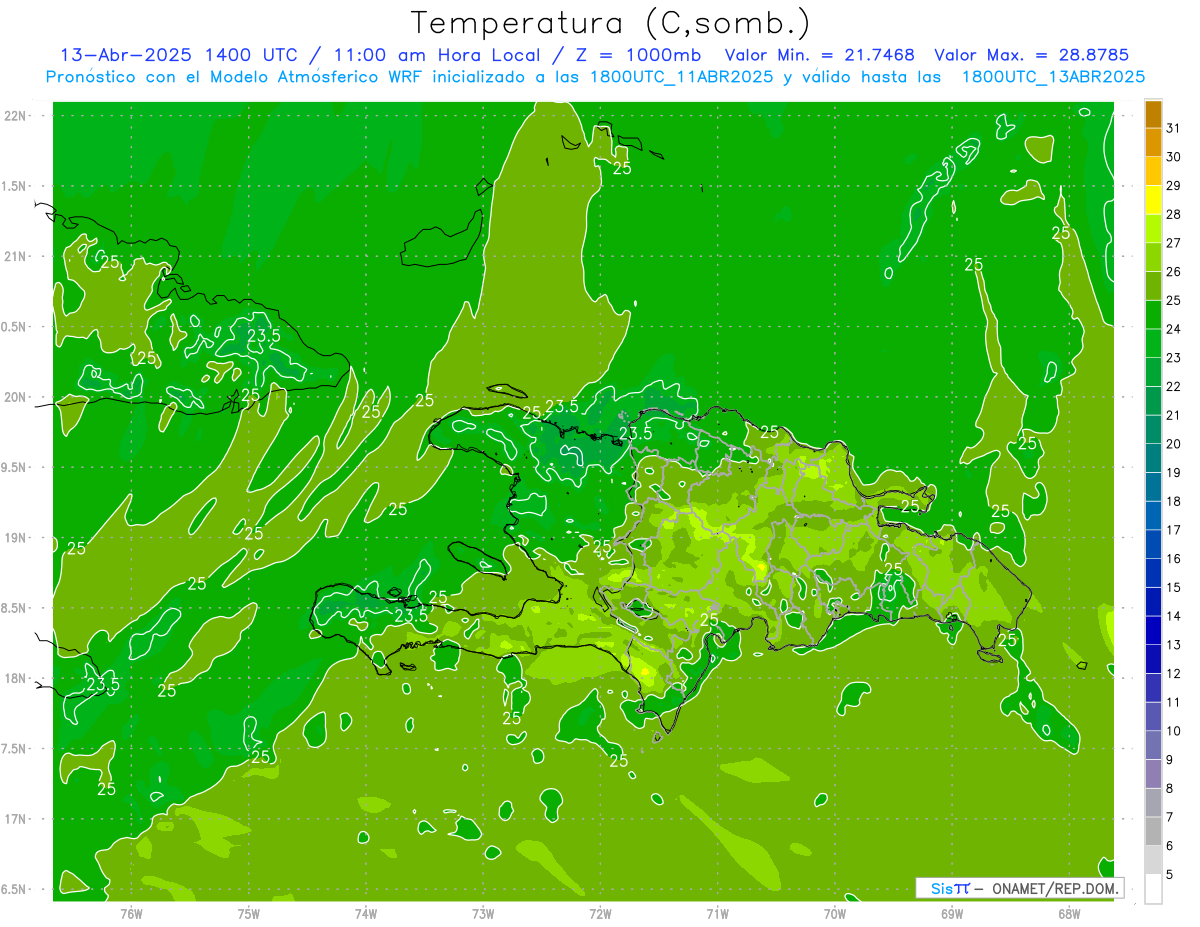Click the '70W' longitude label

835,913
